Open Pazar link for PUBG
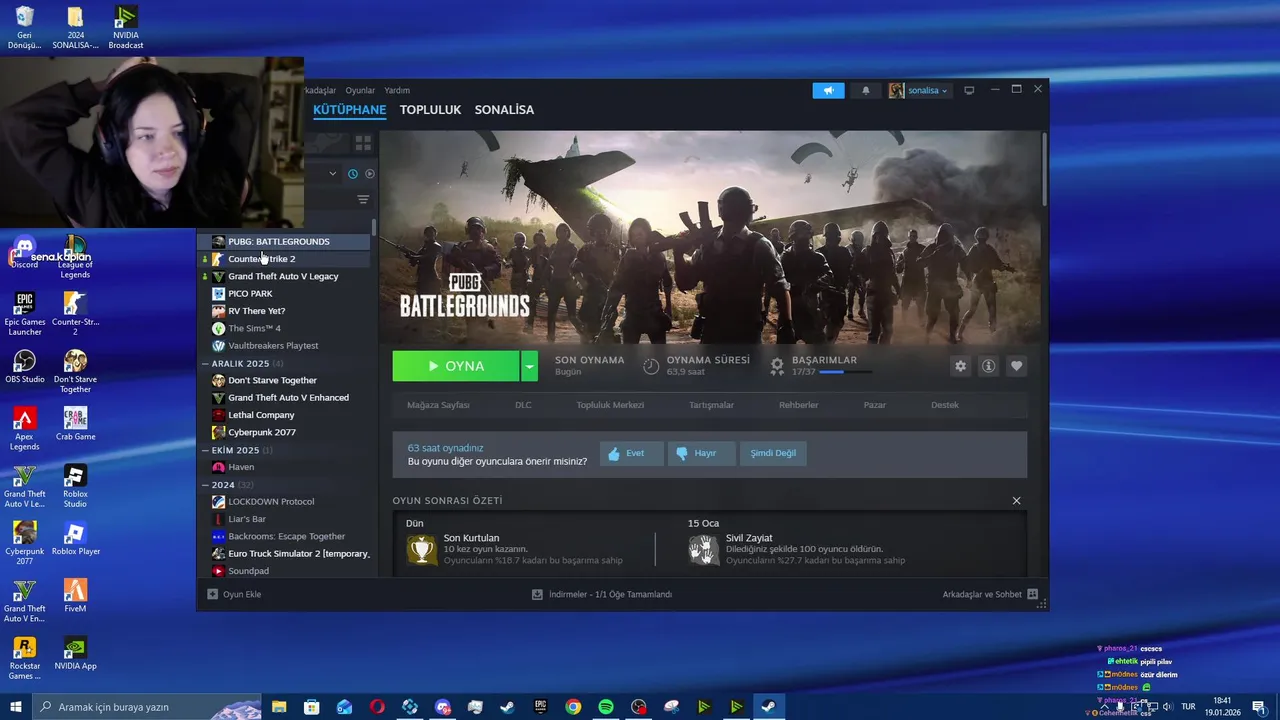 [x=874, y=405]
